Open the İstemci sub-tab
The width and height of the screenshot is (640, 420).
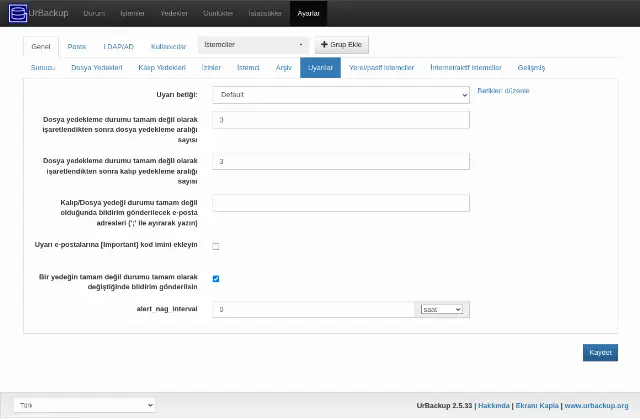[x=248, y=68]
